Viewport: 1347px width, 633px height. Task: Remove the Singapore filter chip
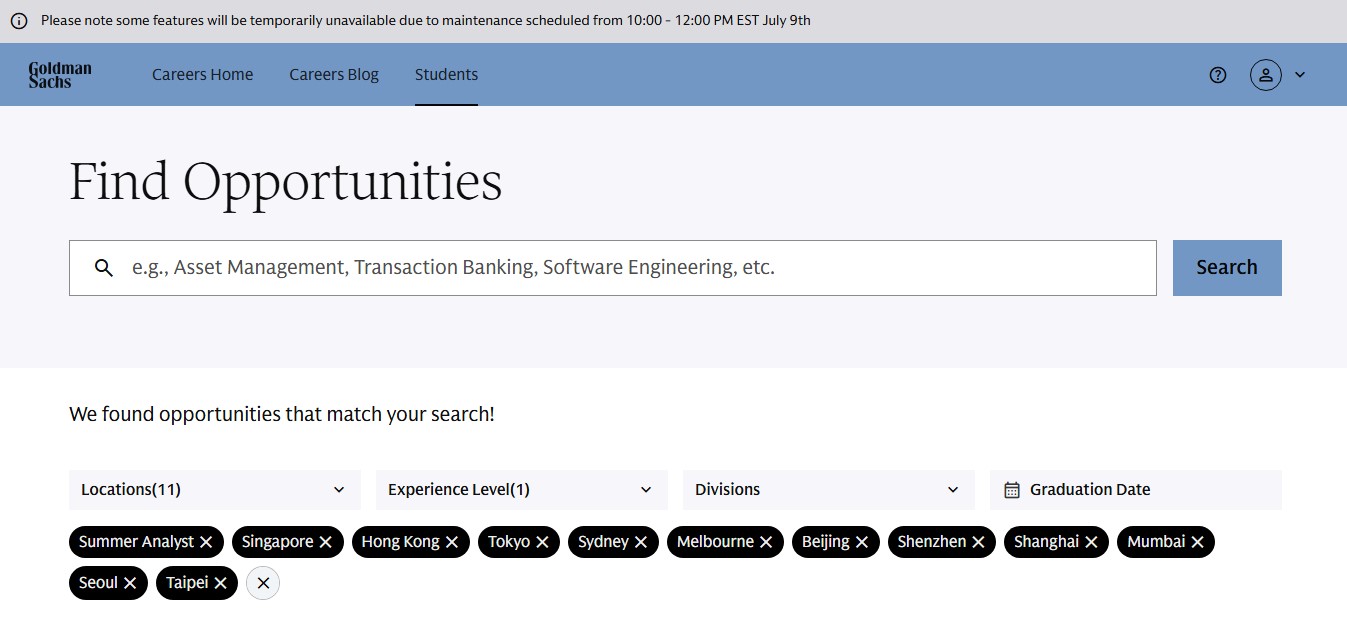click(x=325, y=542)
